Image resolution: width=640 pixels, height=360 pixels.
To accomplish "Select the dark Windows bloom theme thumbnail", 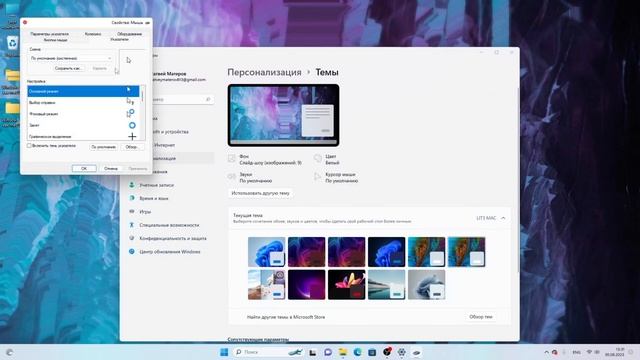I will (387, 252).
